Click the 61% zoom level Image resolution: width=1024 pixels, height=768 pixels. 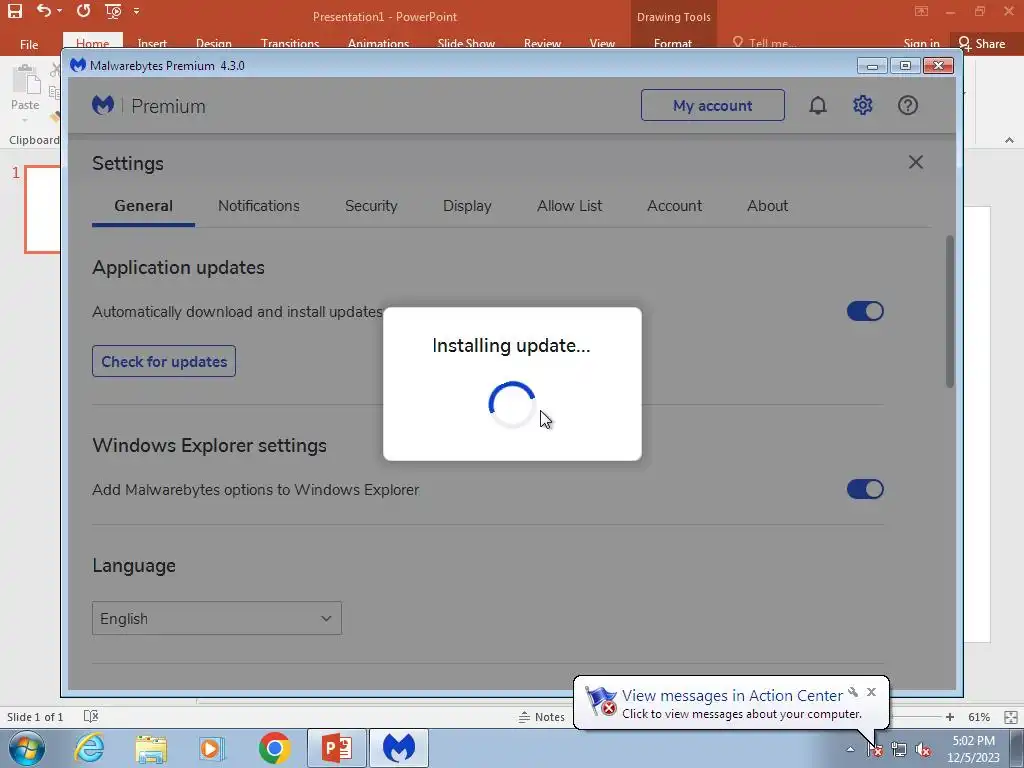pos(979,717)
